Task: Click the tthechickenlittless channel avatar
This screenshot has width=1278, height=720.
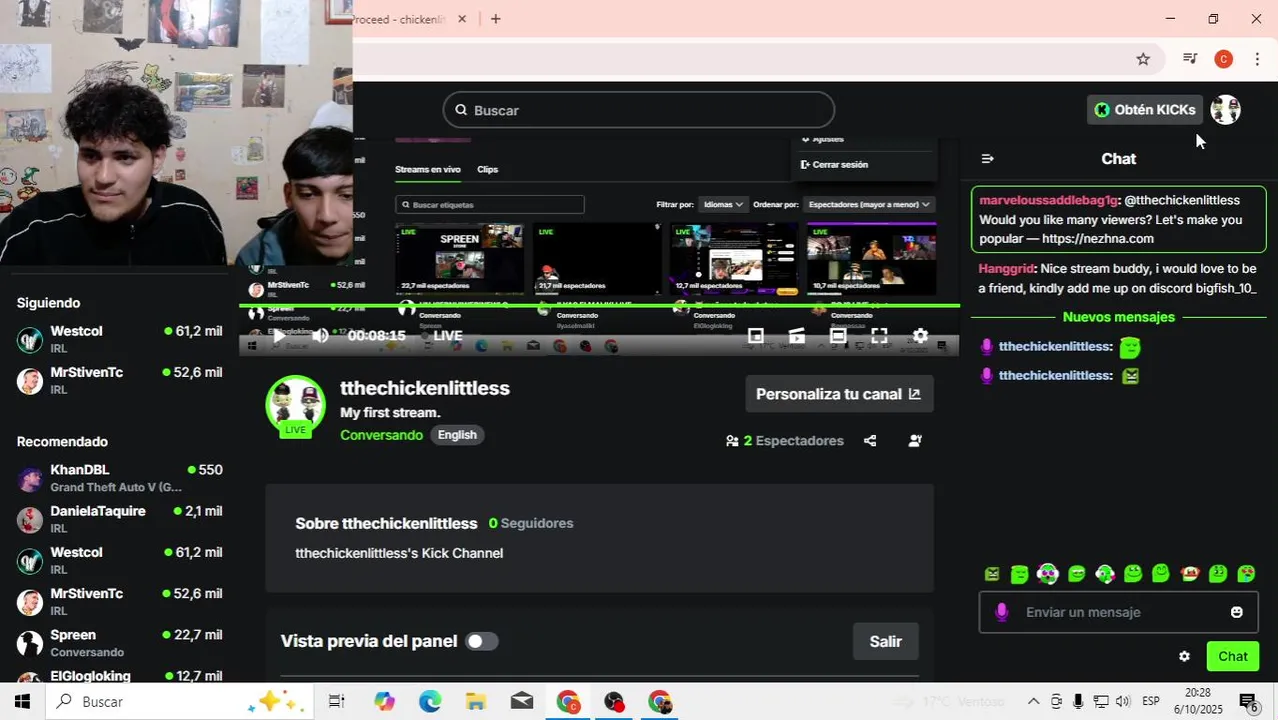Action: point(295,405)
